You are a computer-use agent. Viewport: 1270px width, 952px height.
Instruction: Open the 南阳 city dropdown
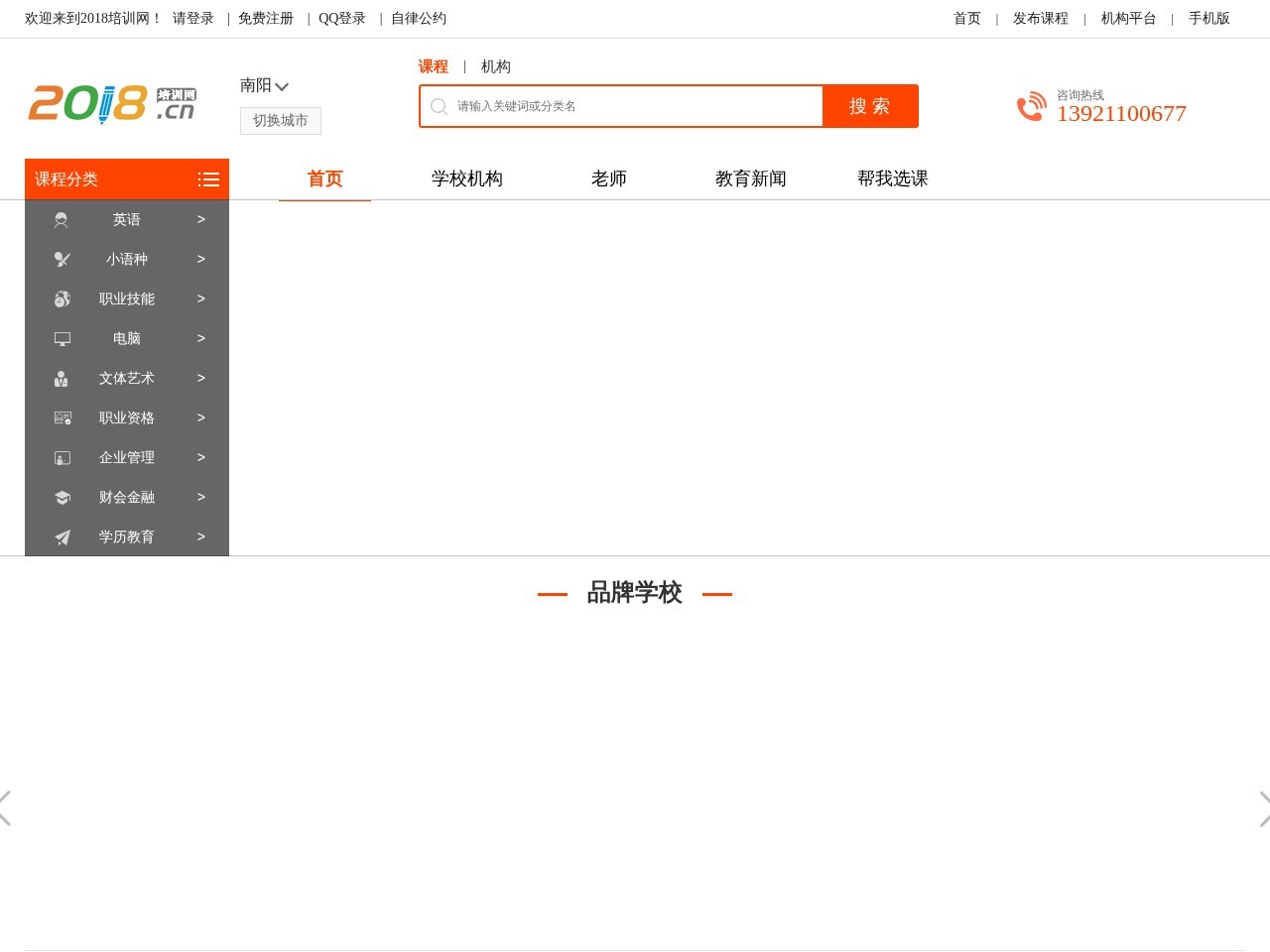(x=263, y=85)
